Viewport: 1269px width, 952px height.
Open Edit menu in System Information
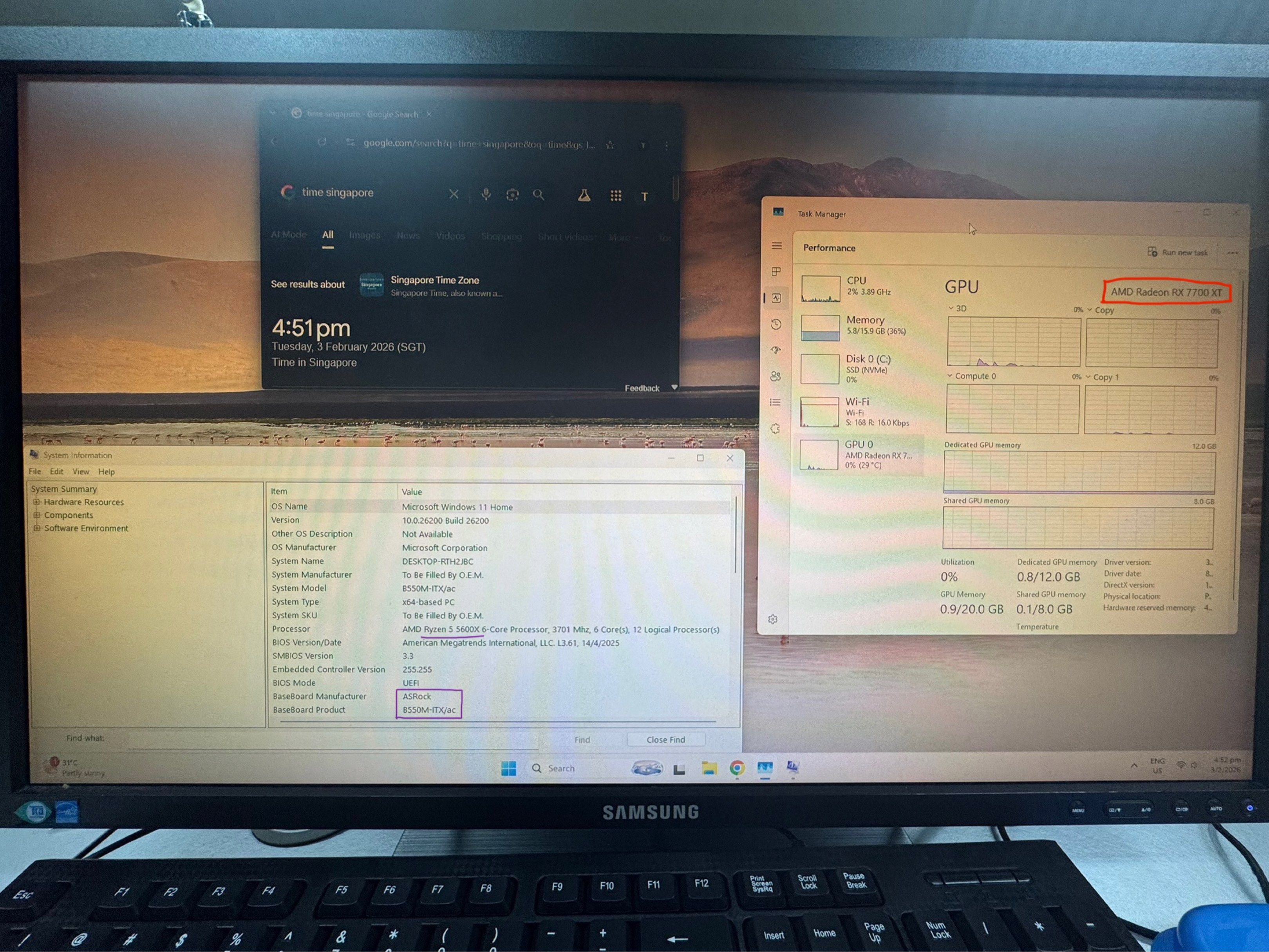pyautogui.click(x=56, y=471)
